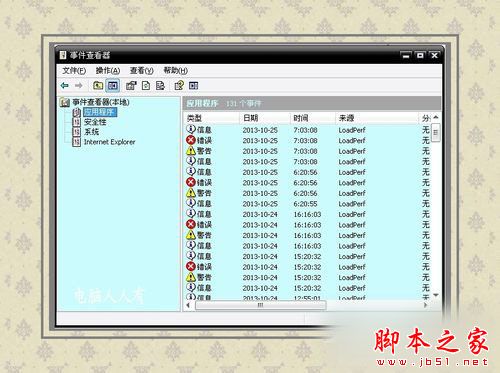Screen dimensions: 500x373
Task: Click the log icon beside Internet Explorer
Action: 77,142
